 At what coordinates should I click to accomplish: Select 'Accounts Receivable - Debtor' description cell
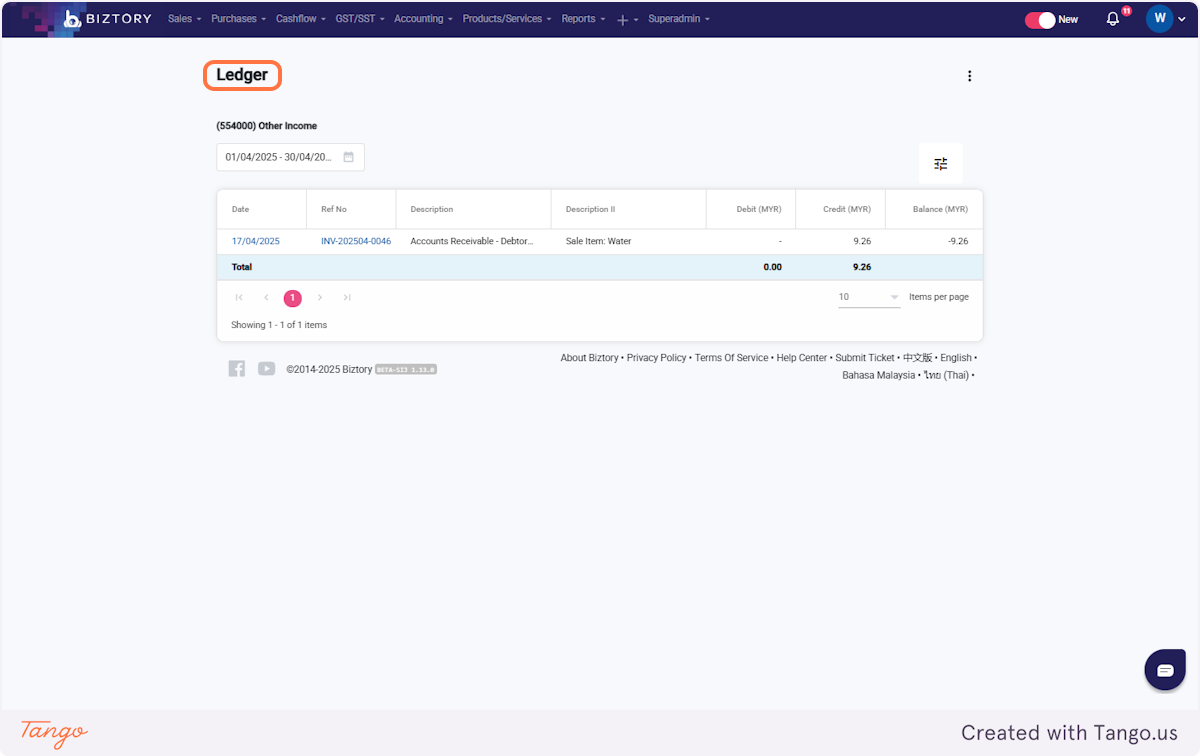[x=472, y=242]
